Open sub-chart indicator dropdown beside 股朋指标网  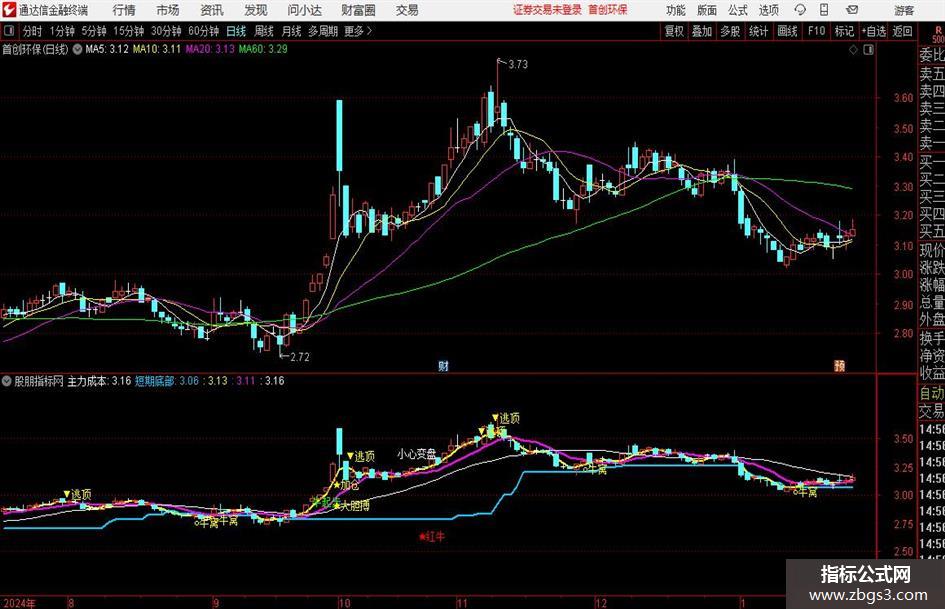[7, 381]
